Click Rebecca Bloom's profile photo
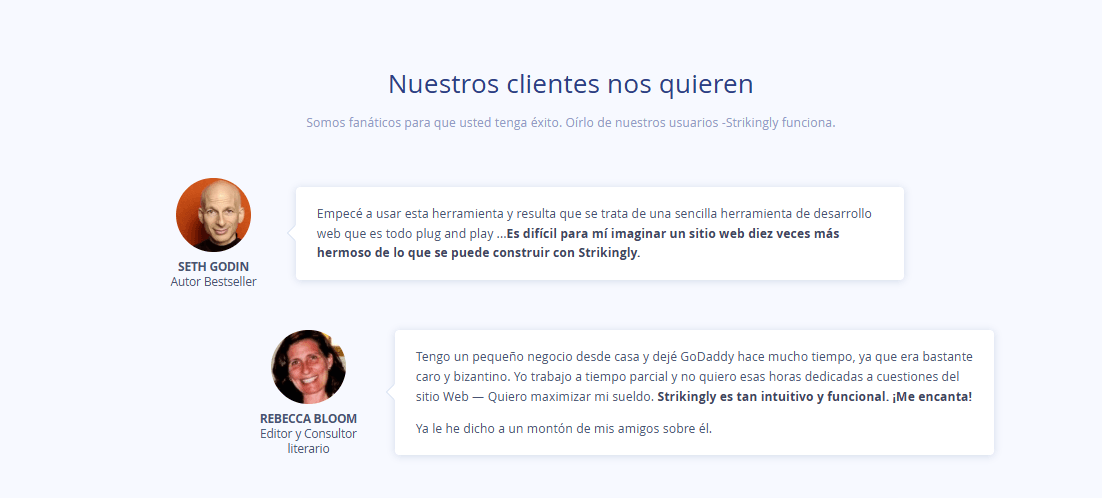 pyautogui.click(x=309, y=367)
